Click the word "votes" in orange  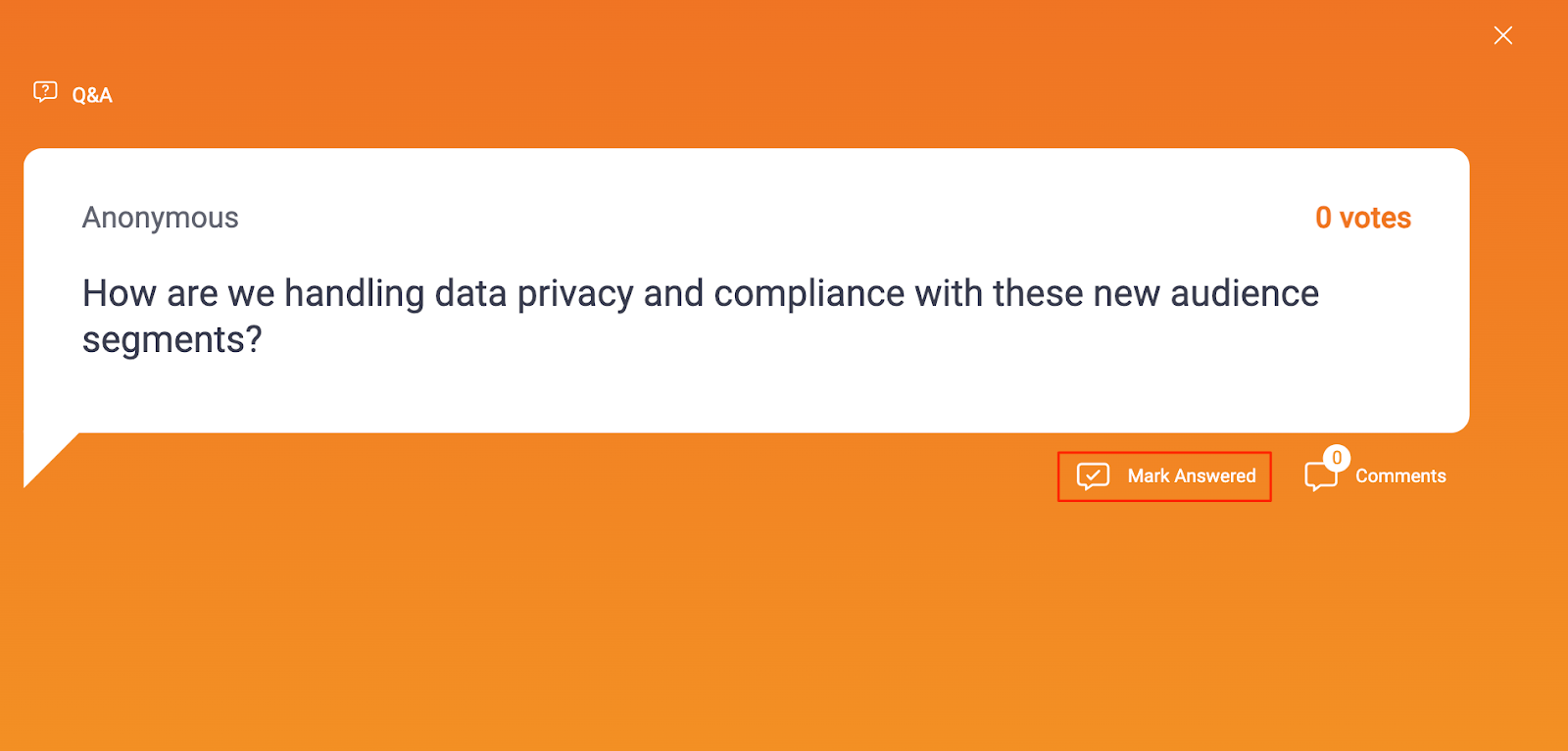1375,218
